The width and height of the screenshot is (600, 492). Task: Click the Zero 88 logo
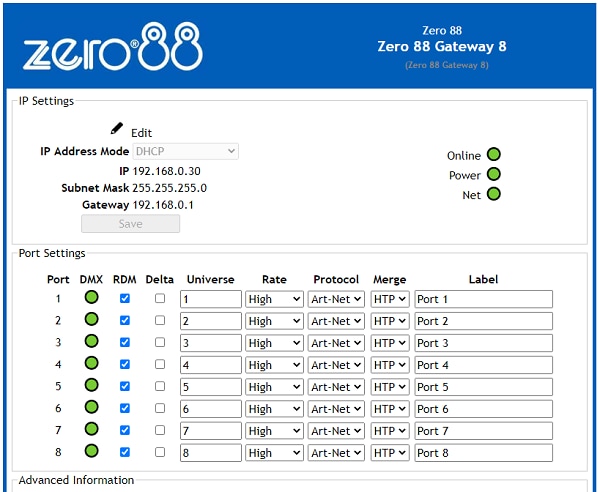[x=113, y=47]
